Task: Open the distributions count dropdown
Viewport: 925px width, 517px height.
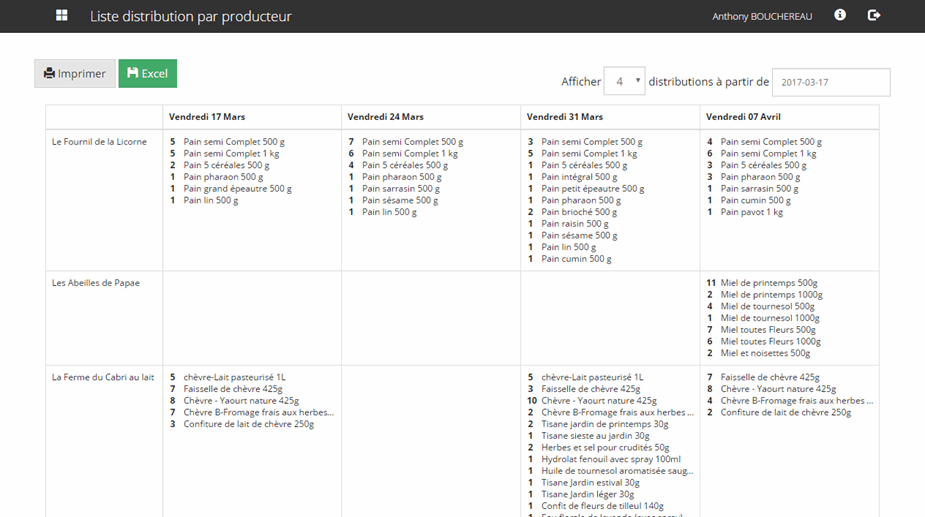Action: (625, 82)
